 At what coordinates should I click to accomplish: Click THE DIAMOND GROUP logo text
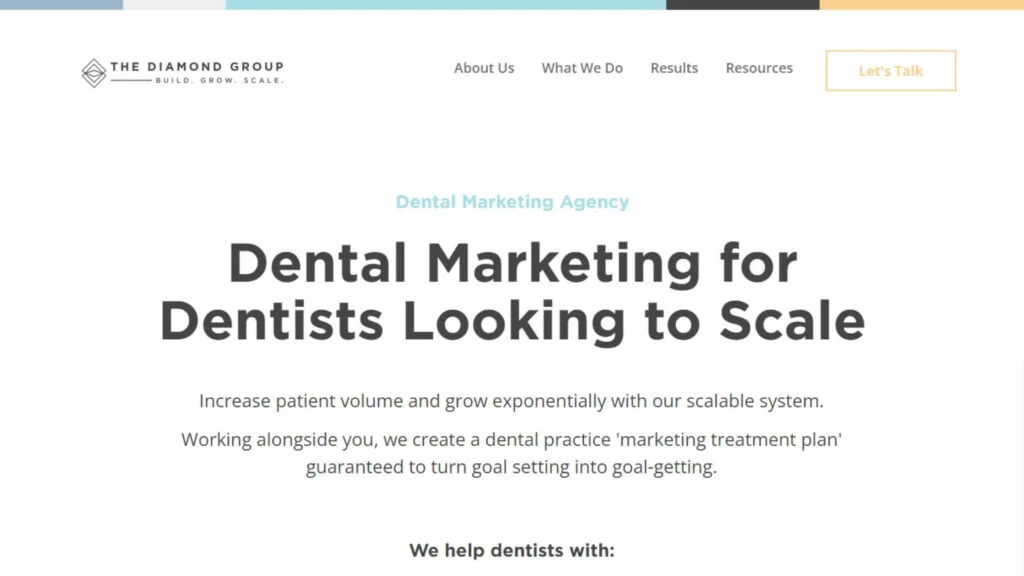[197, 67]
